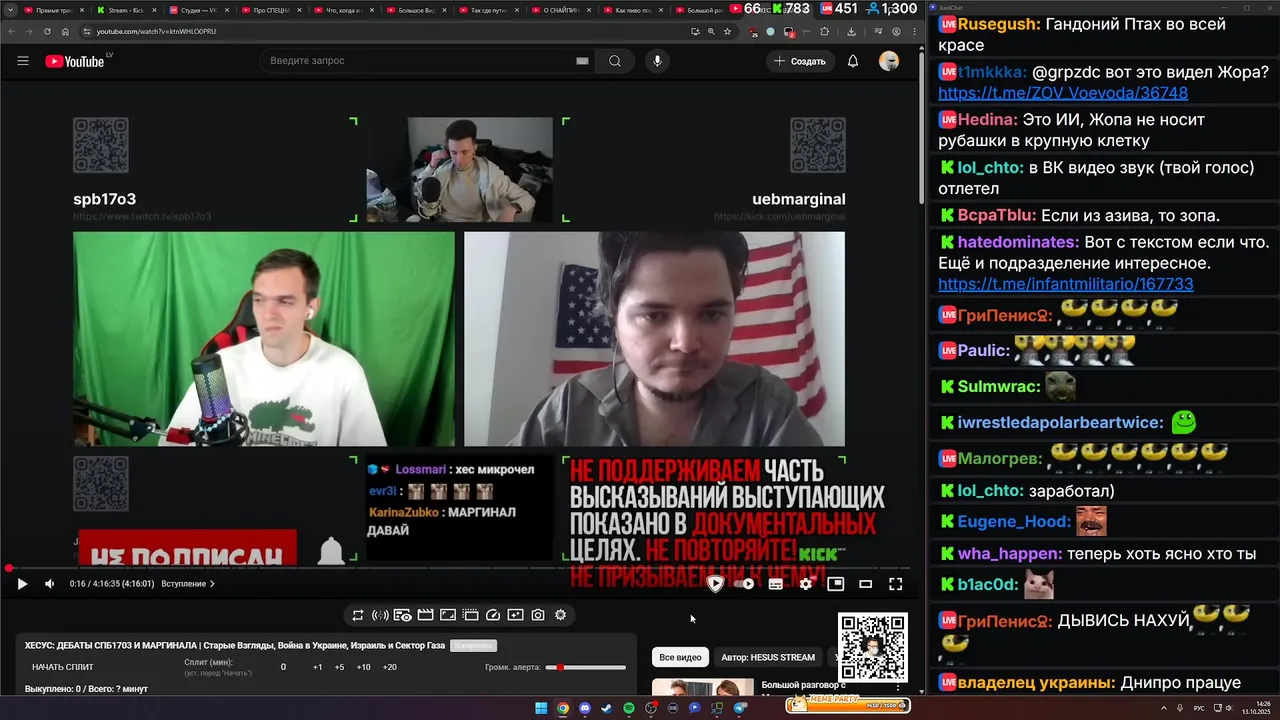Open Telegram from the taskbar

pos(740,708)
